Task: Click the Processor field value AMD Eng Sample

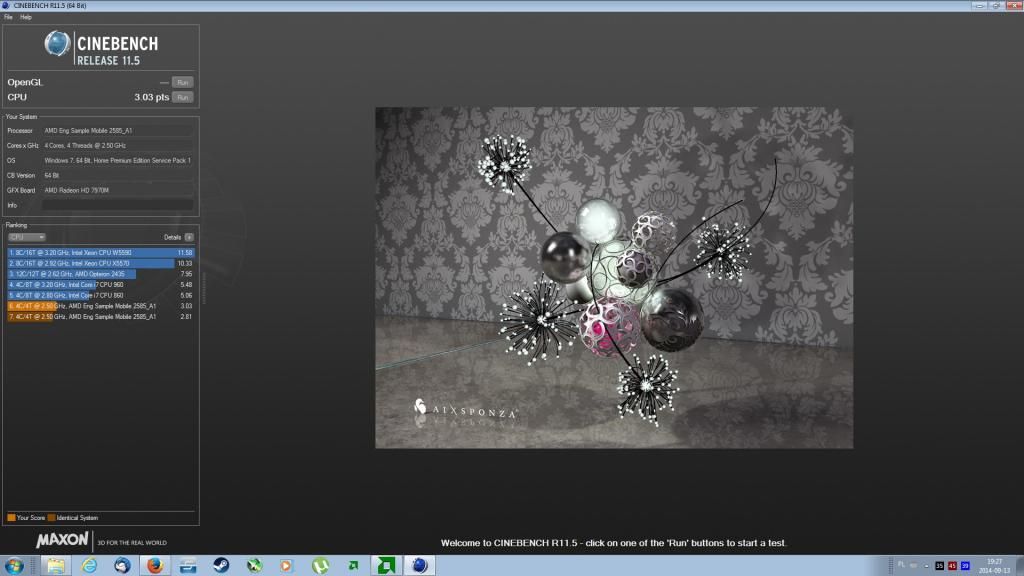Action: click(x=118, y=131)
